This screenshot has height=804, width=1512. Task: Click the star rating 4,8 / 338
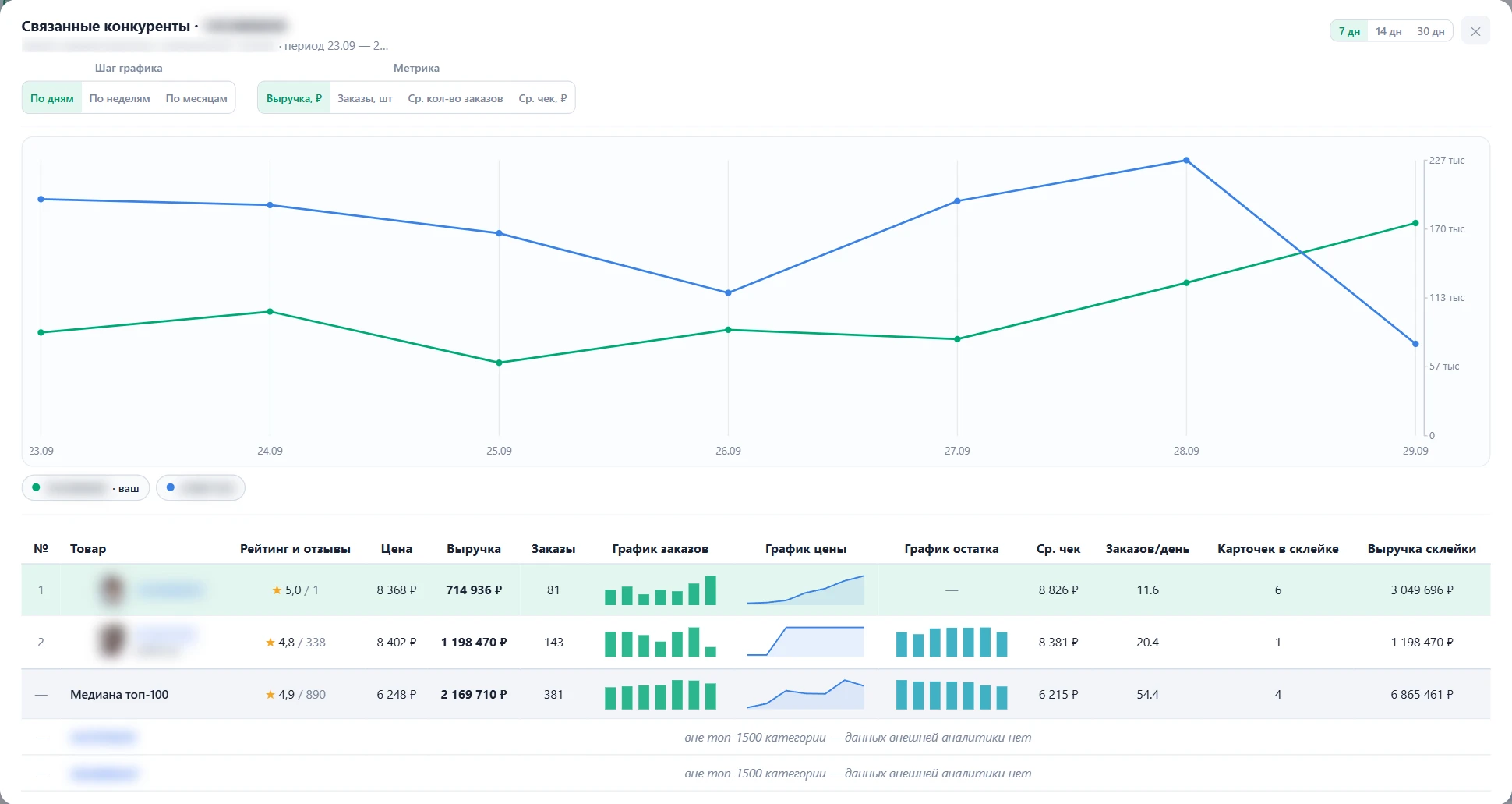click(295, 643)
